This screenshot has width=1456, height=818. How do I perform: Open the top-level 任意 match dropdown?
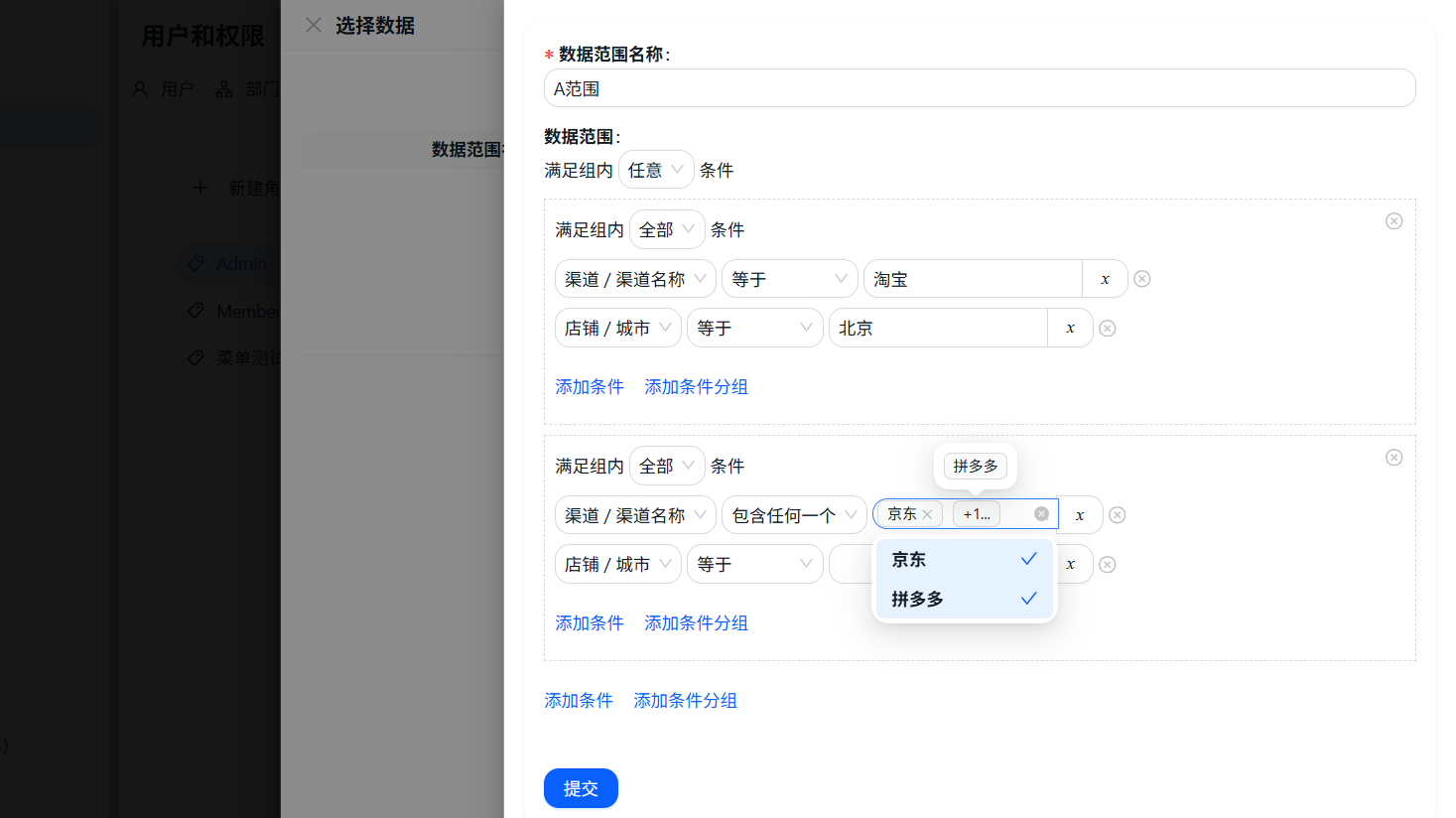point(656,170)
